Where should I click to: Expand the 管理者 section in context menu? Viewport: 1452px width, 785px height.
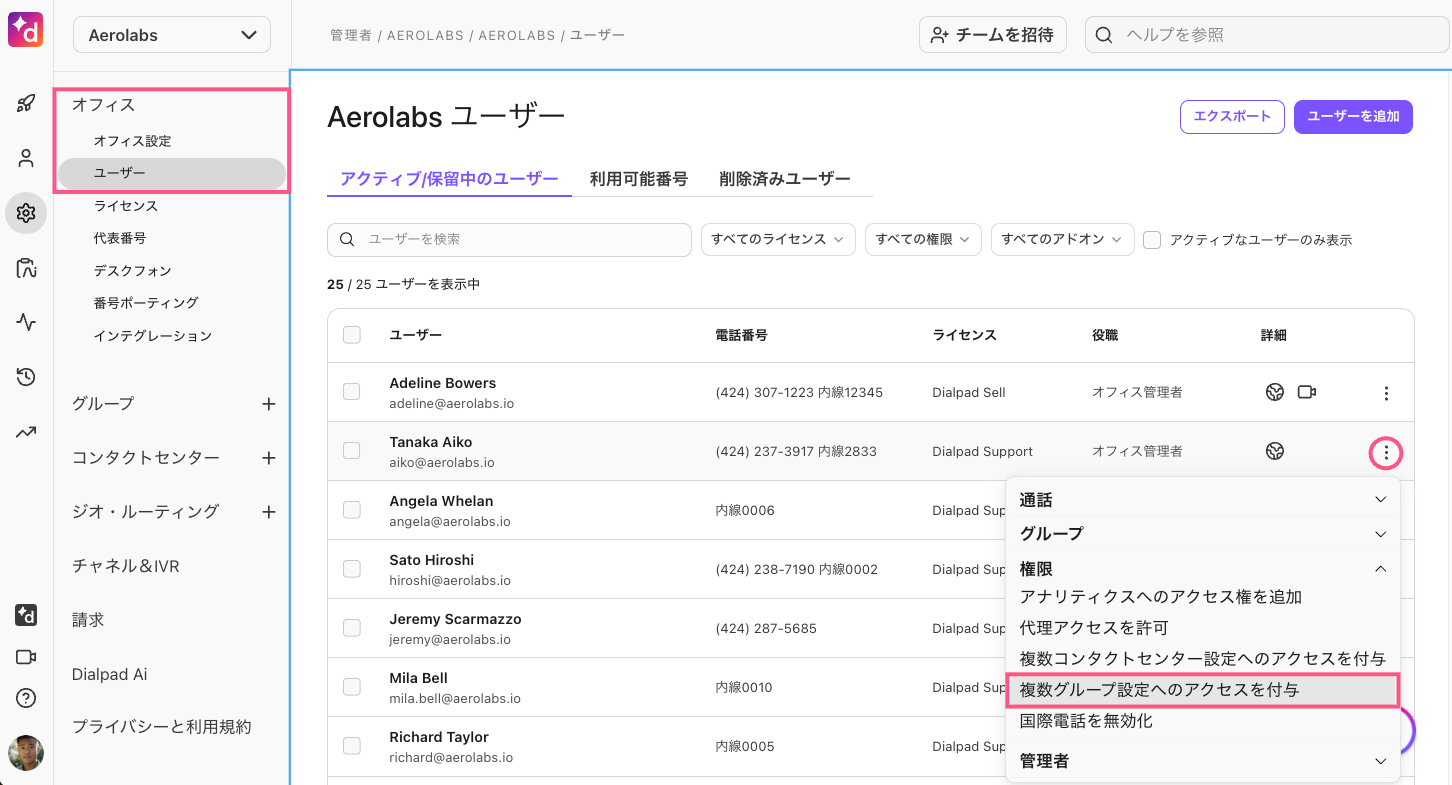click(x=1203, y=761)
